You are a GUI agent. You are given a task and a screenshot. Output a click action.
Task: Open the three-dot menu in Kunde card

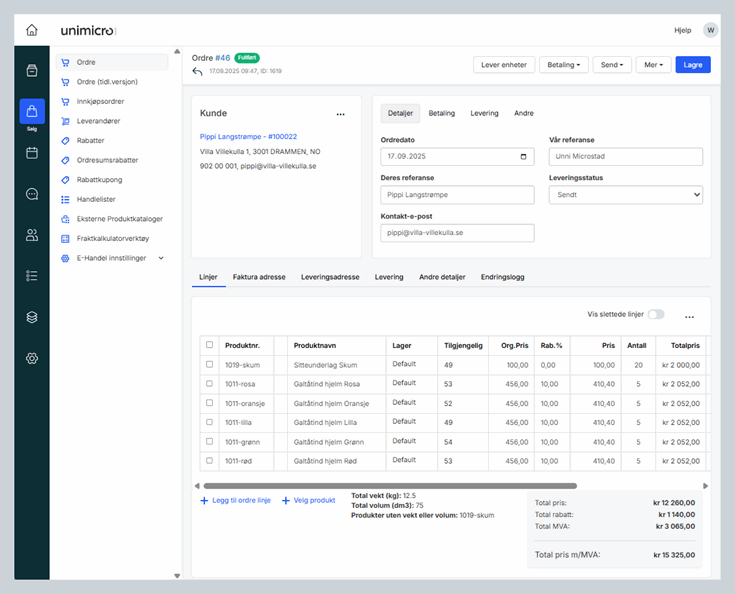pos(340,114)
